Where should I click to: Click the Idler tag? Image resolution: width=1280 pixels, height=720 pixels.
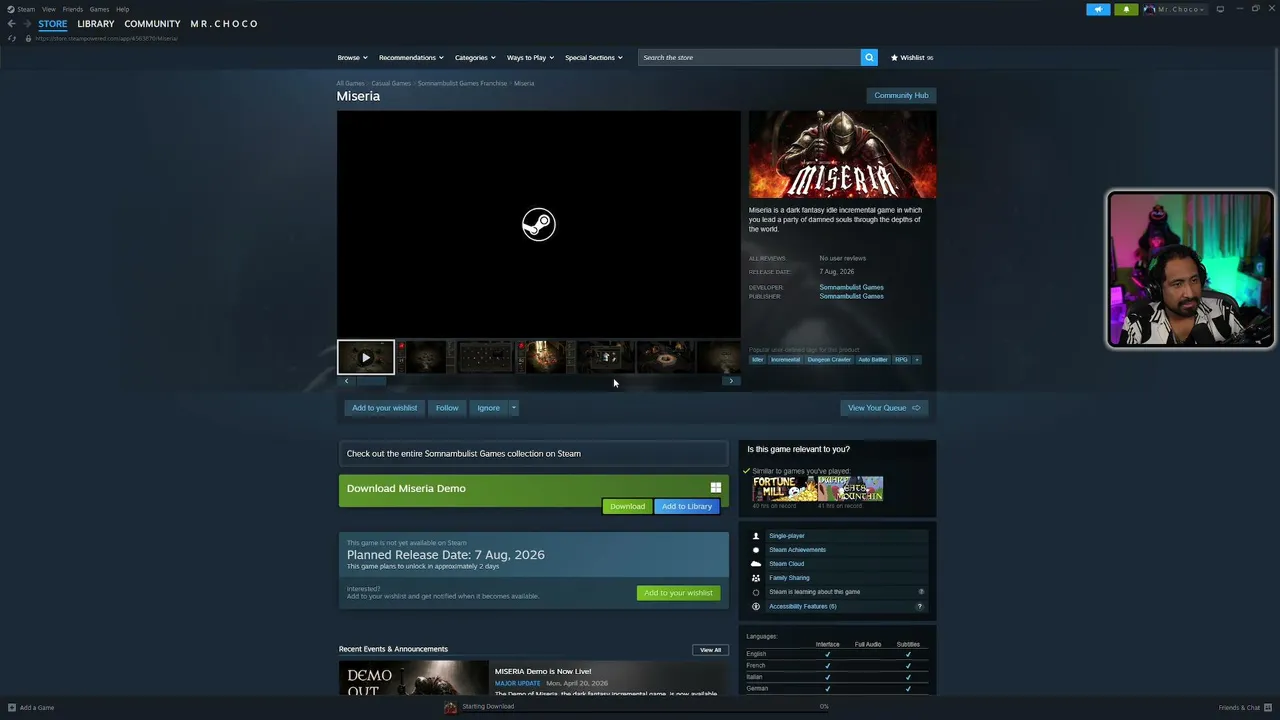(757, 360)
